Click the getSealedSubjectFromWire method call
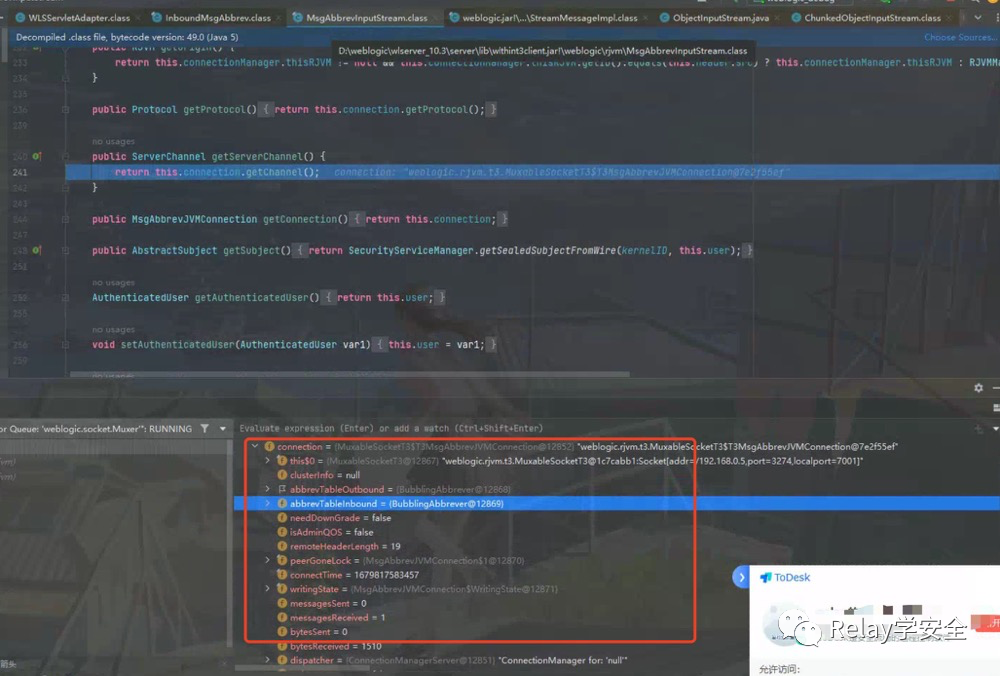This screenshot has height=676, width=1000. (x=548, y=251)
